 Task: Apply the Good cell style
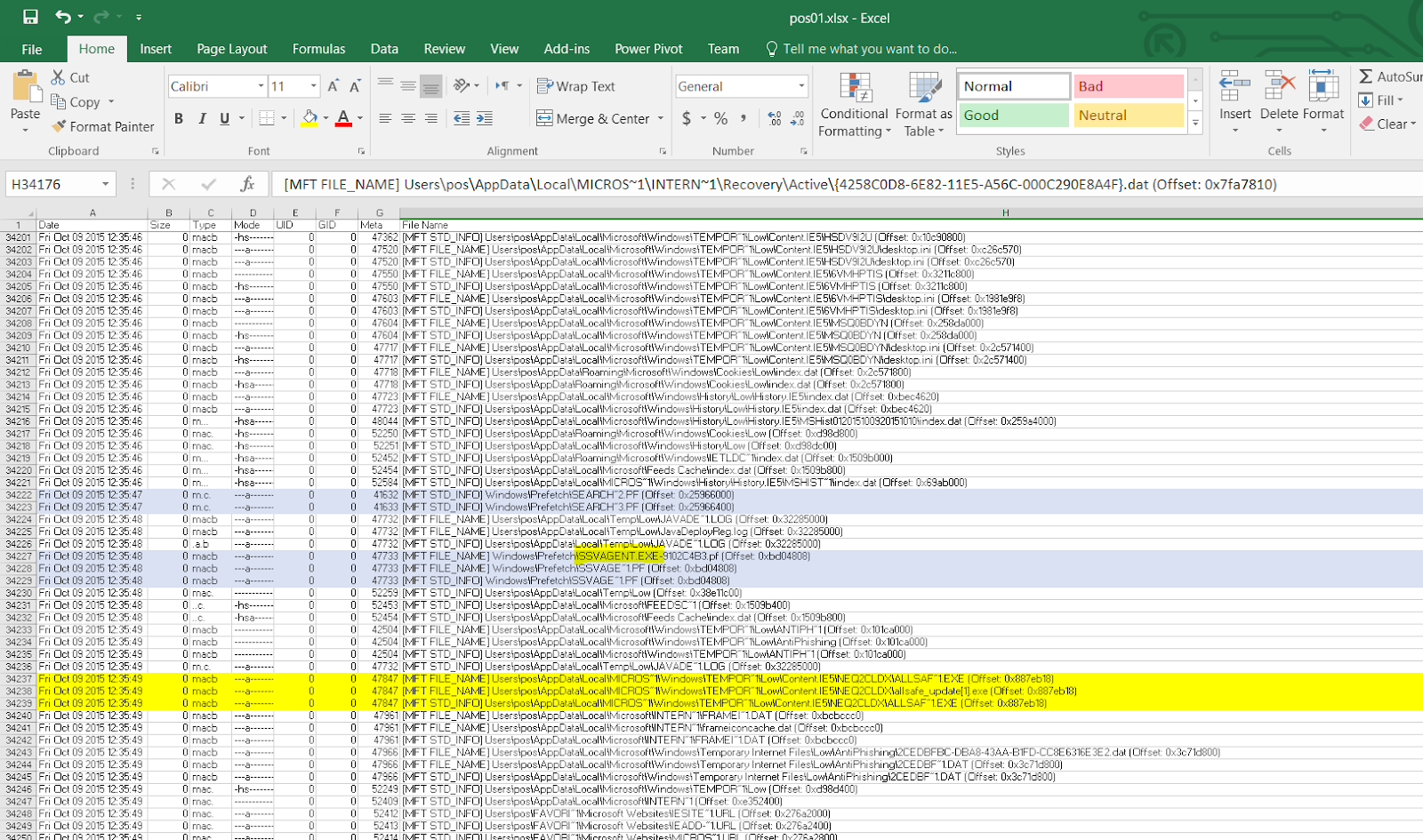pos(1012,115)
